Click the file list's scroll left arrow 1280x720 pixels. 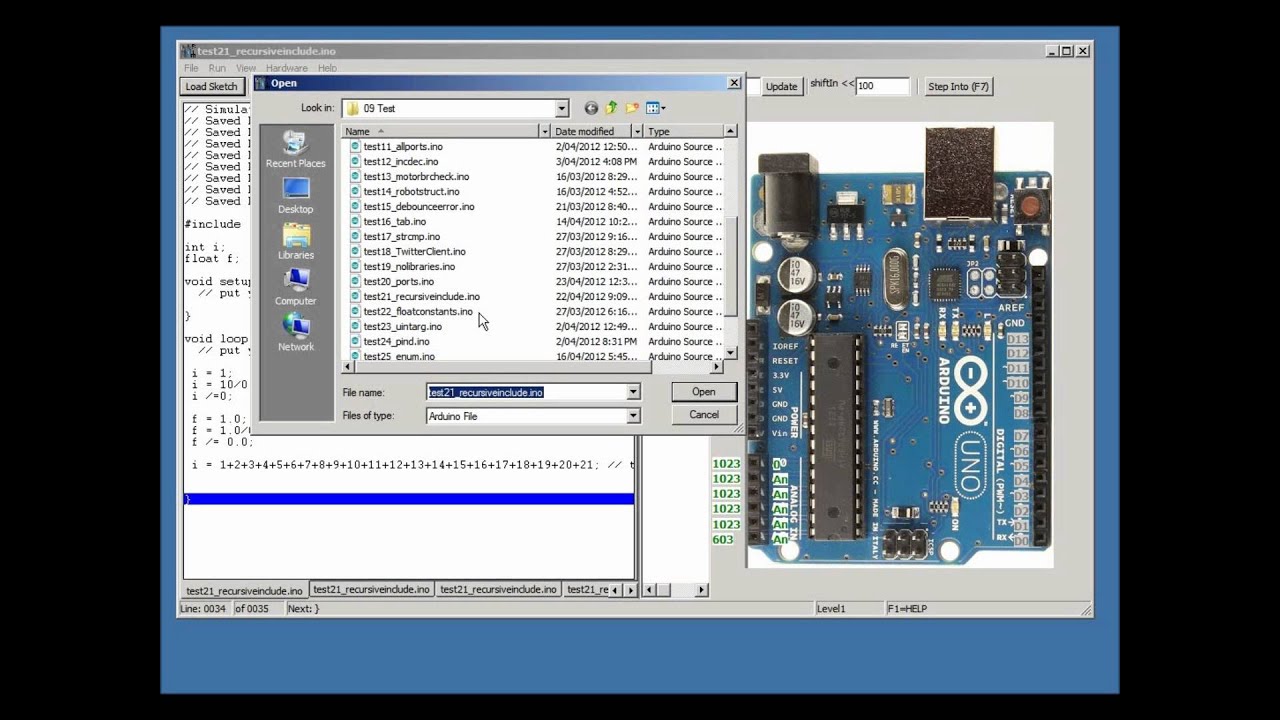coord(349,367)
